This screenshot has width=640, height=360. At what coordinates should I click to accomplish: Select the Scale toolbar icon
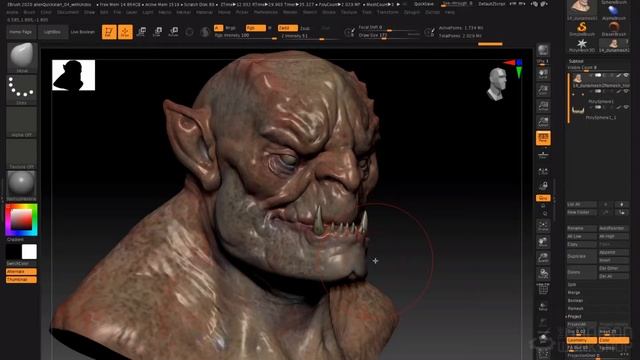tap(158, 32)
